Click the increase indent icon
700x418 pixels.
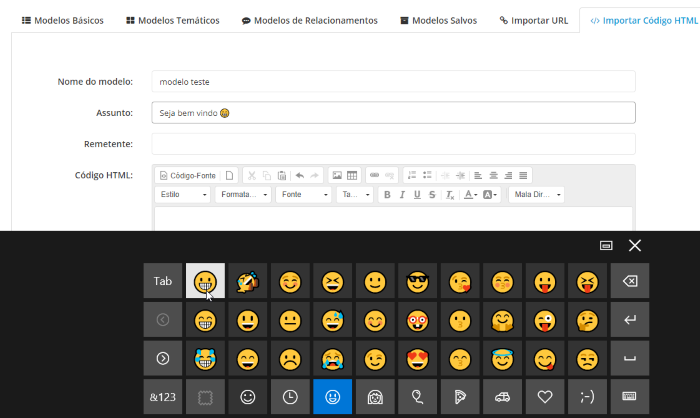[460, 176]
